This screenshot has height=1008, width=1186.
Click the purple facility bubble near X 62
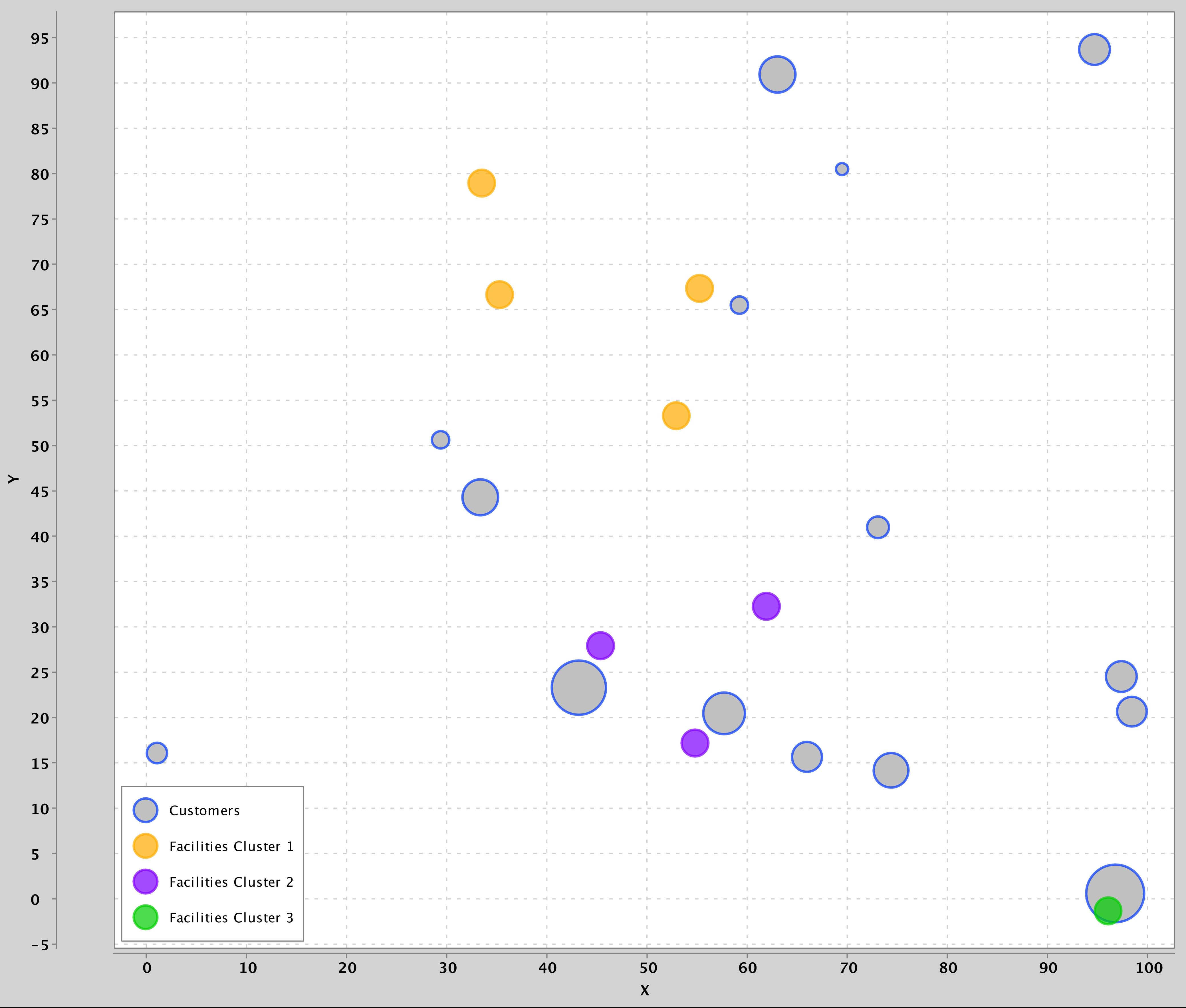tap(766, 606)
